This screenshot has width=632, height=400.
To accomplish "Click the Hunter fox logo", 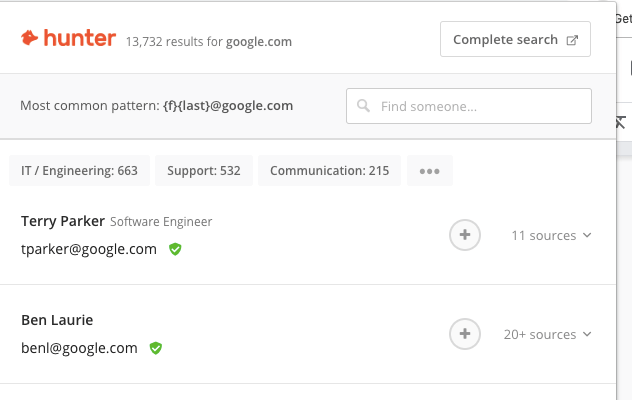I will pyautogui.click(x=31, y=38).
